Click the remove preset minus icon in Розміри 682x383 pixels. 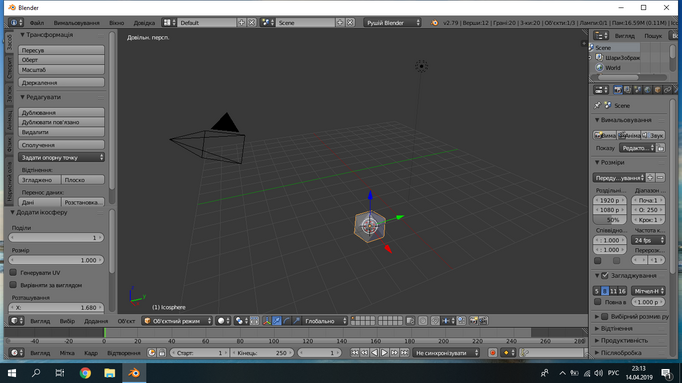[660, 177]
